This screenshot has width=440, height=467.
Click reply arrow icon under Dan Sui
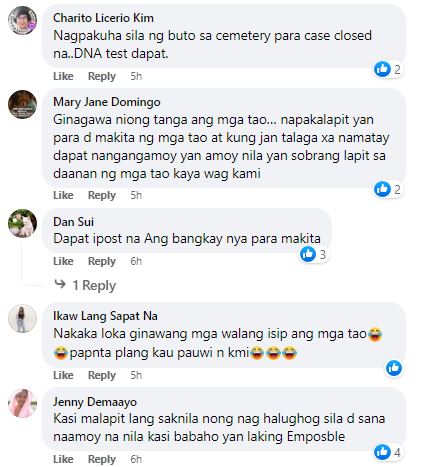[x=60, y=284]
